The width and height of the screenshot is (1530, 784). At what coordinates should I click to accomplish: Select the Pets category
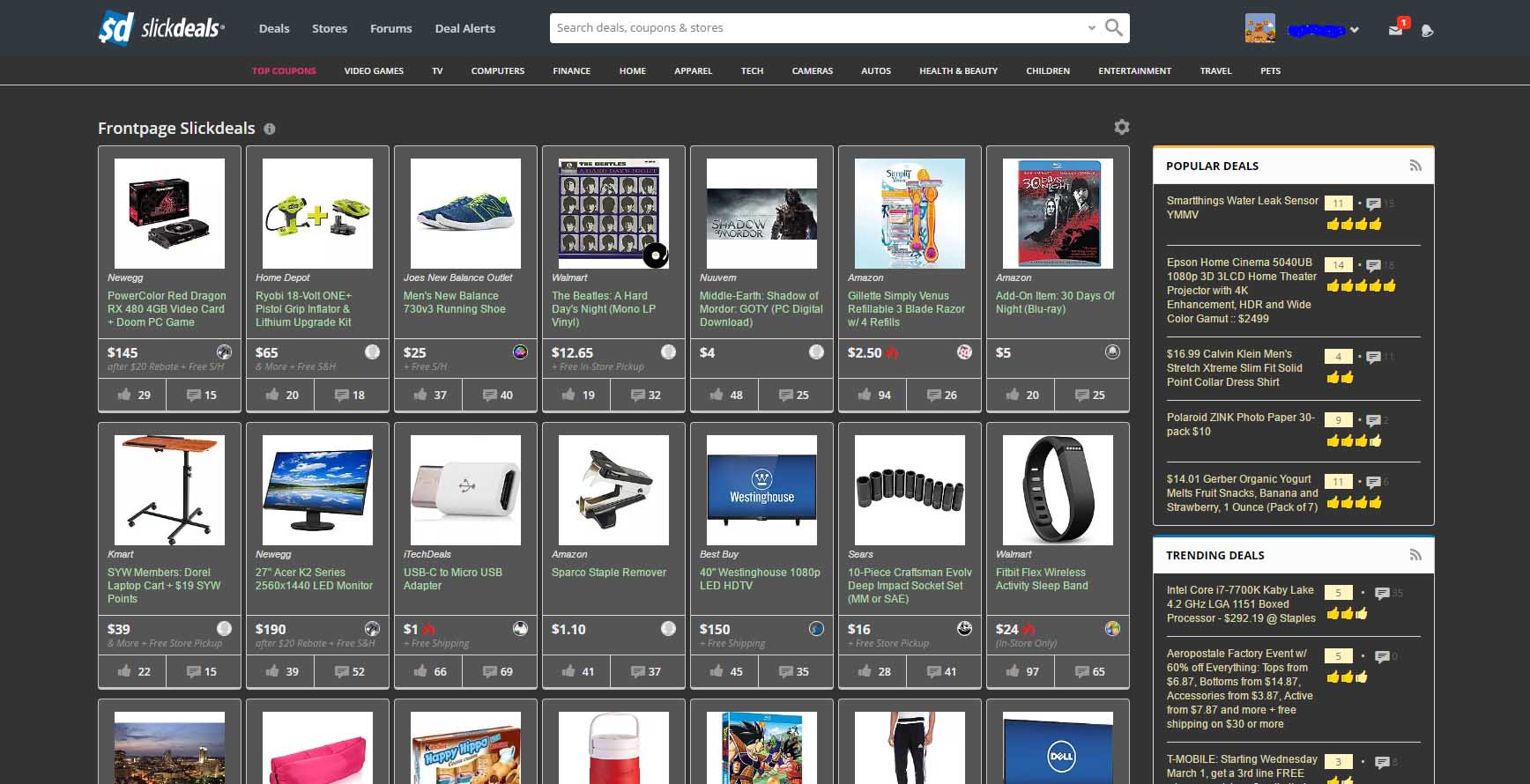point(1271,70)
